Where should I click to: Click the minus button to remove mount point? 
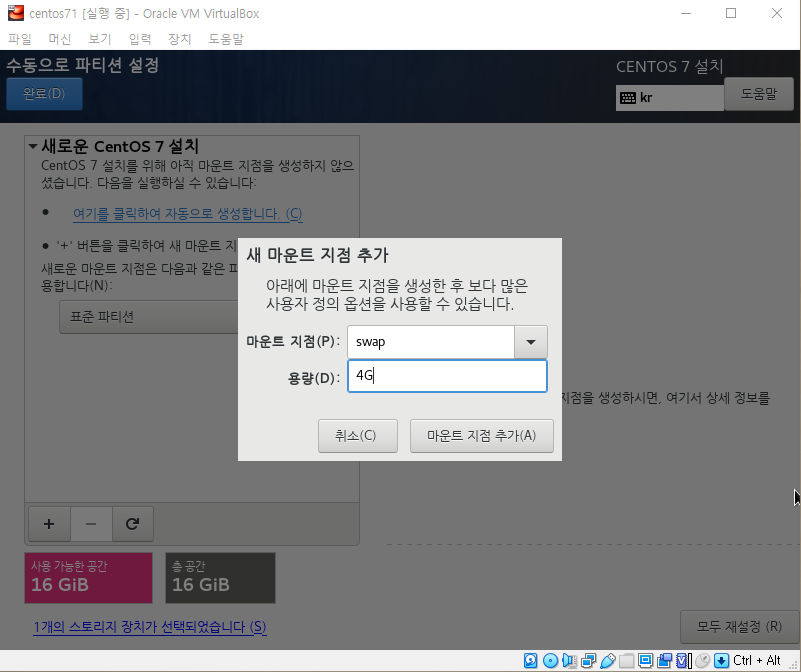pos(91,524)
